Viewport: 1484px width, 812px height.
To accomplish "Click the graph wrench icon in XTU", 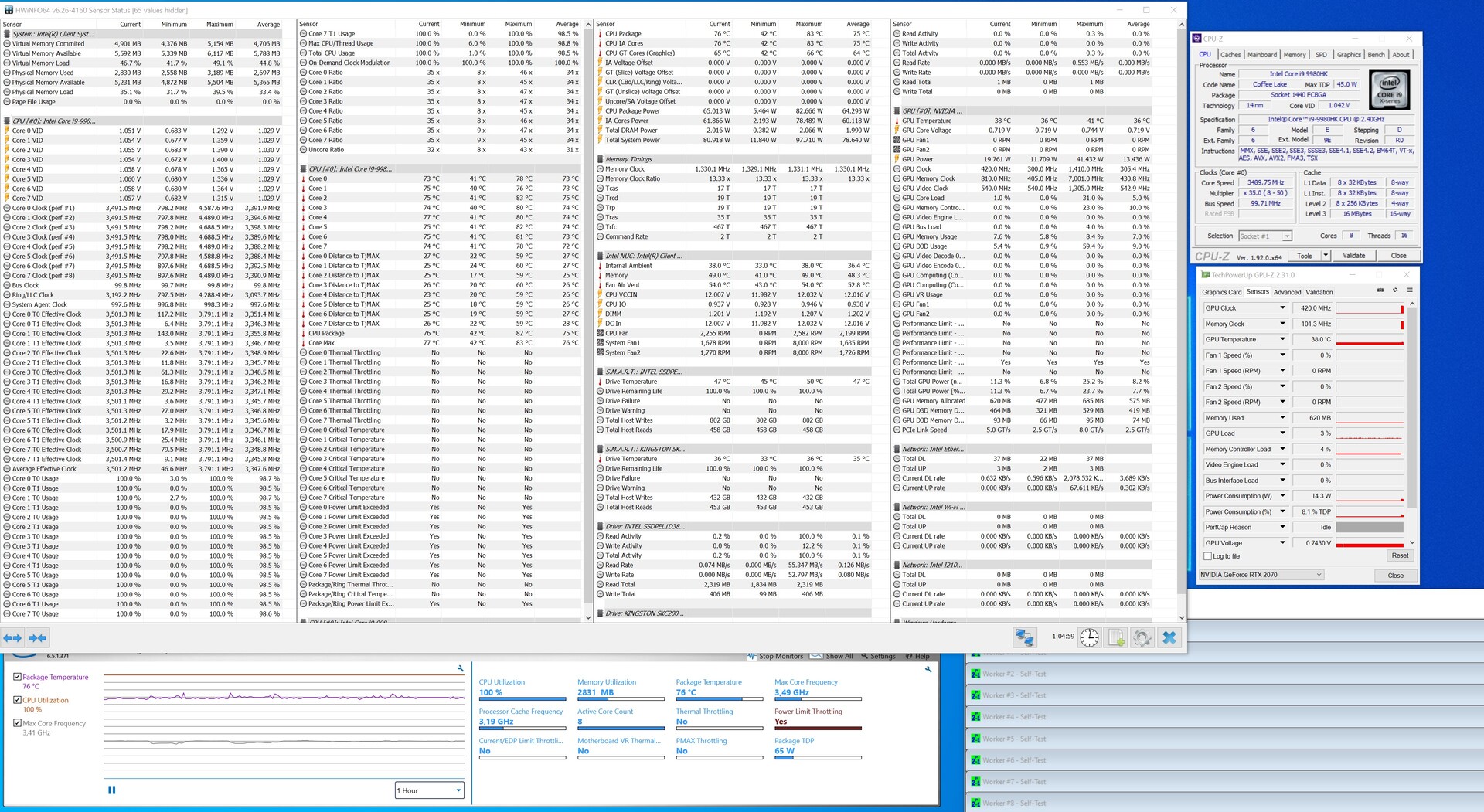I will pyautogui.click(x=460, y=668).
